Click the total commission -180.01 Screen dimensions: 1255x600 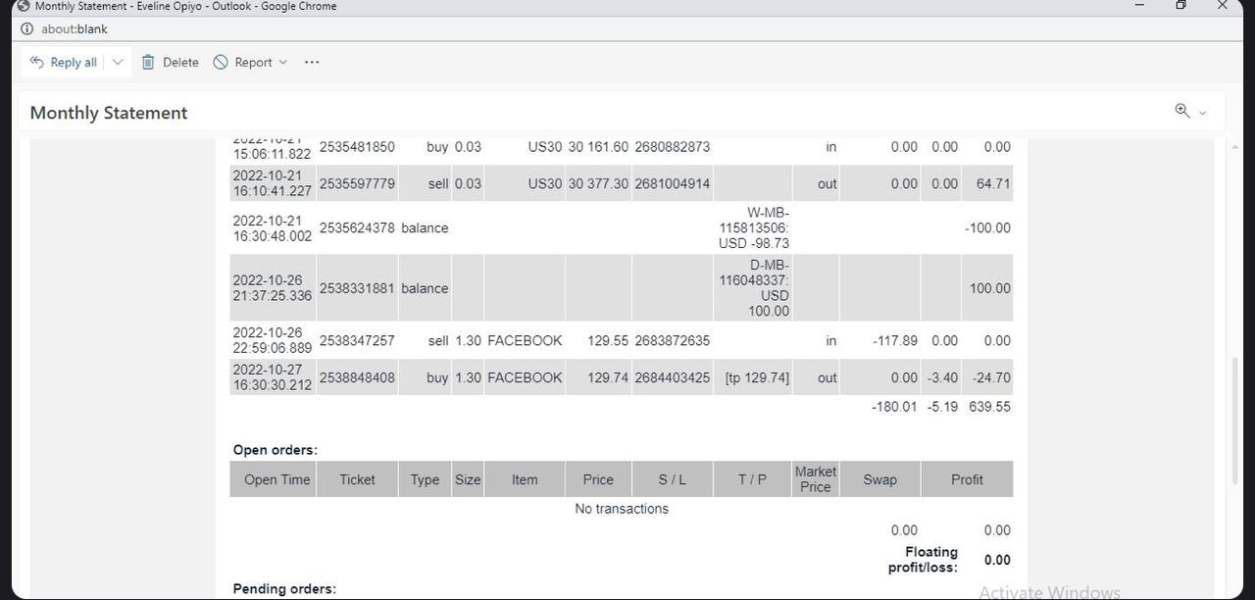click(894, 407)
